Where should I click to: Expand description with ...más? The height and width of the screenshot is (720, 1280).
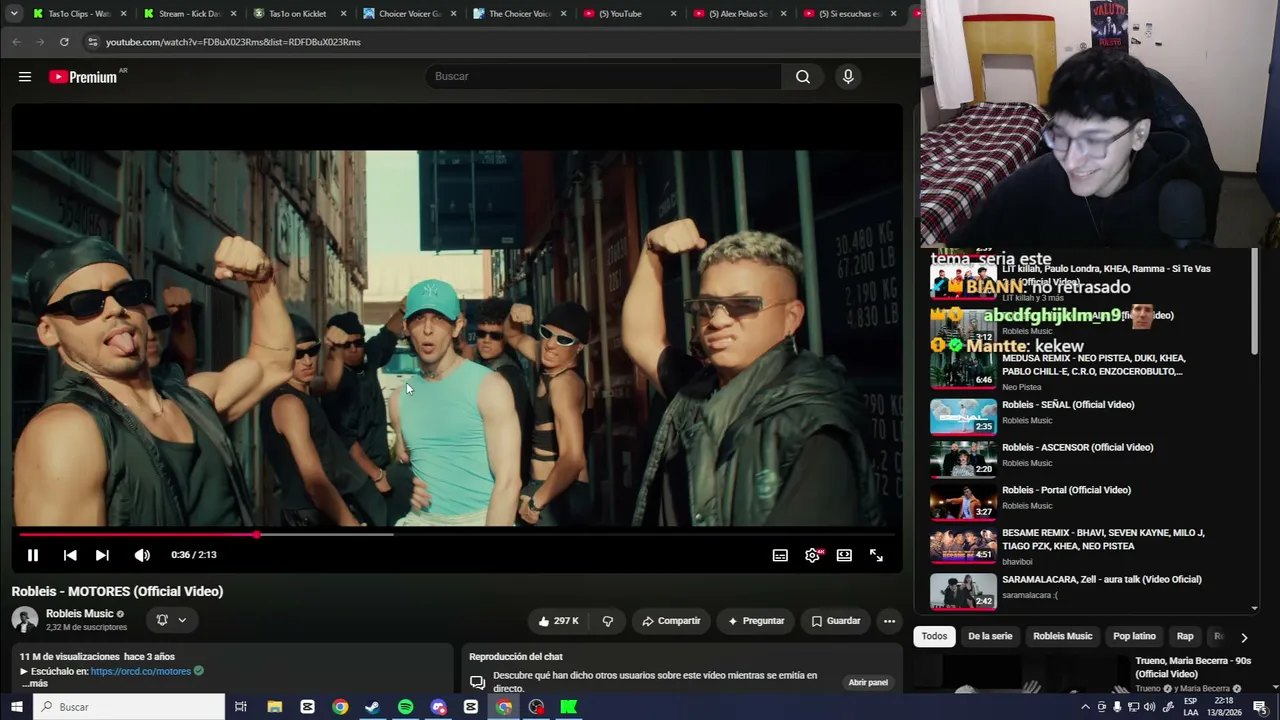coord(35,684)
